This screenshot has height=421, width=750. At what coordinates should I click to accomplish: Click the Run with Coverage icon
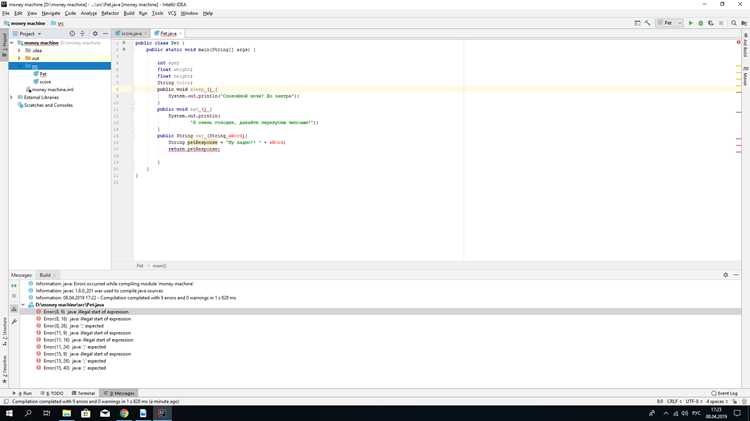point(711,23)
